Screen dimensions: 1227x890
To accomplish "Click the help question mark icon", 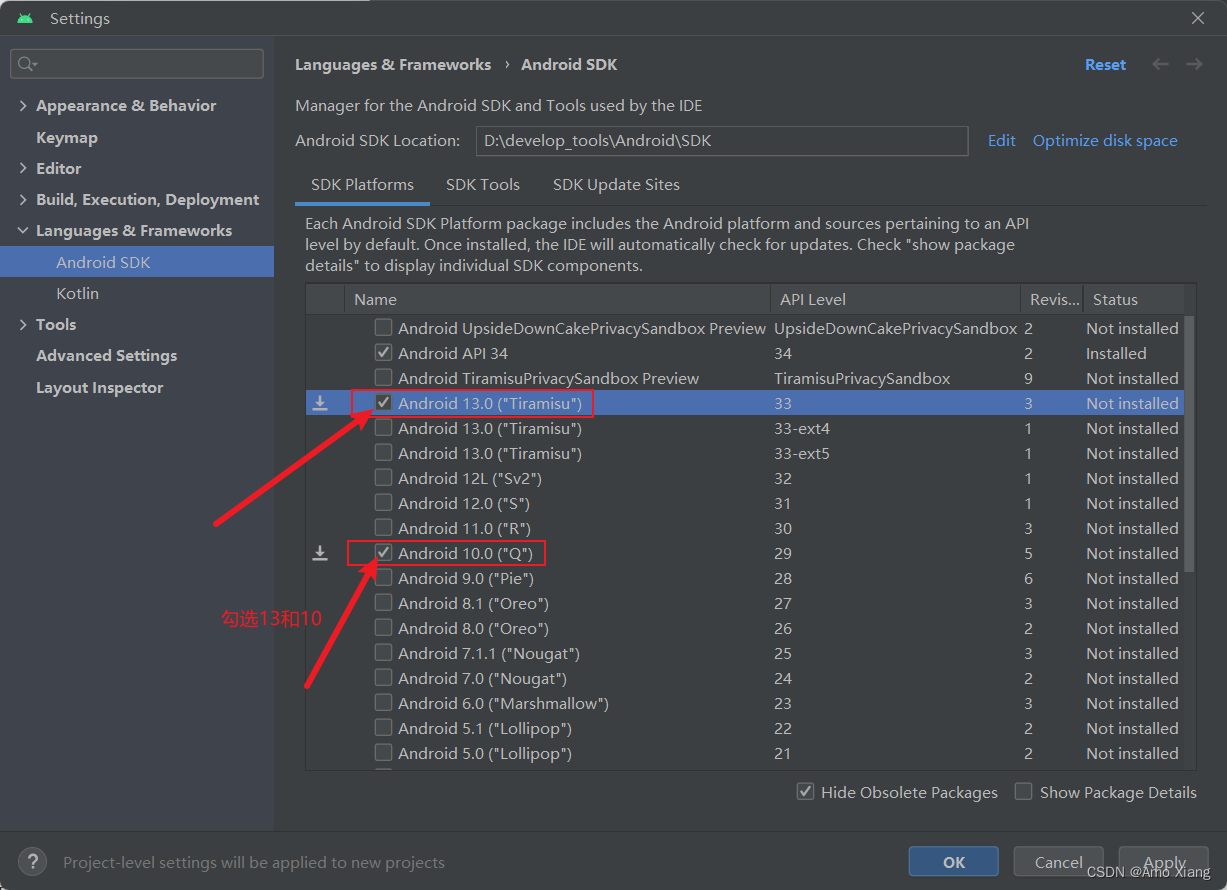I will [x=32, y=861].
